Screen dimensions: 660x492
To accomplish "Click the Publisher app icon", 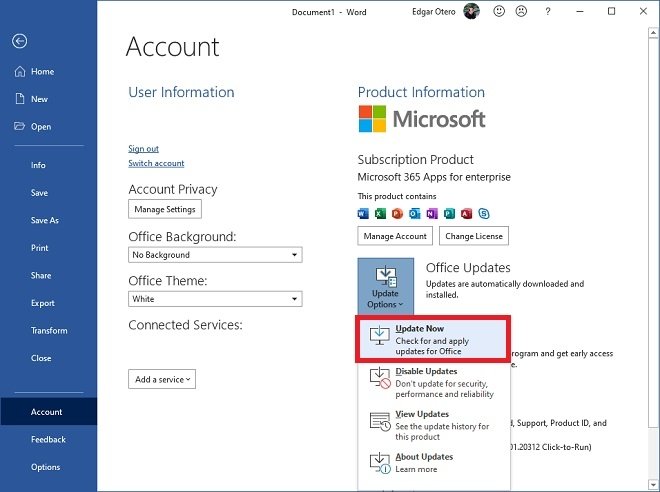I will (x=449, y=214).
